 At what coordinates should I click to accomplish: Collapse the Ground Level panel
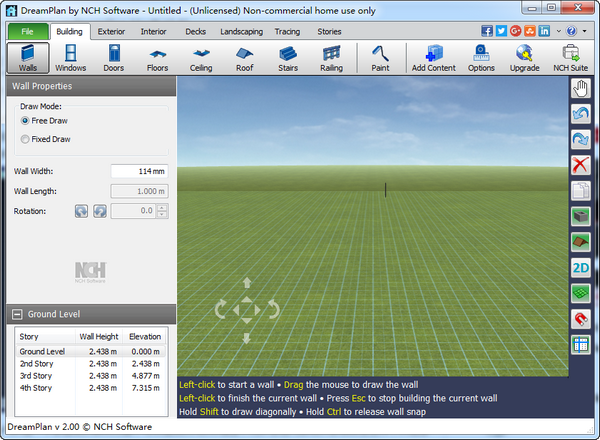tap(18, 314)
